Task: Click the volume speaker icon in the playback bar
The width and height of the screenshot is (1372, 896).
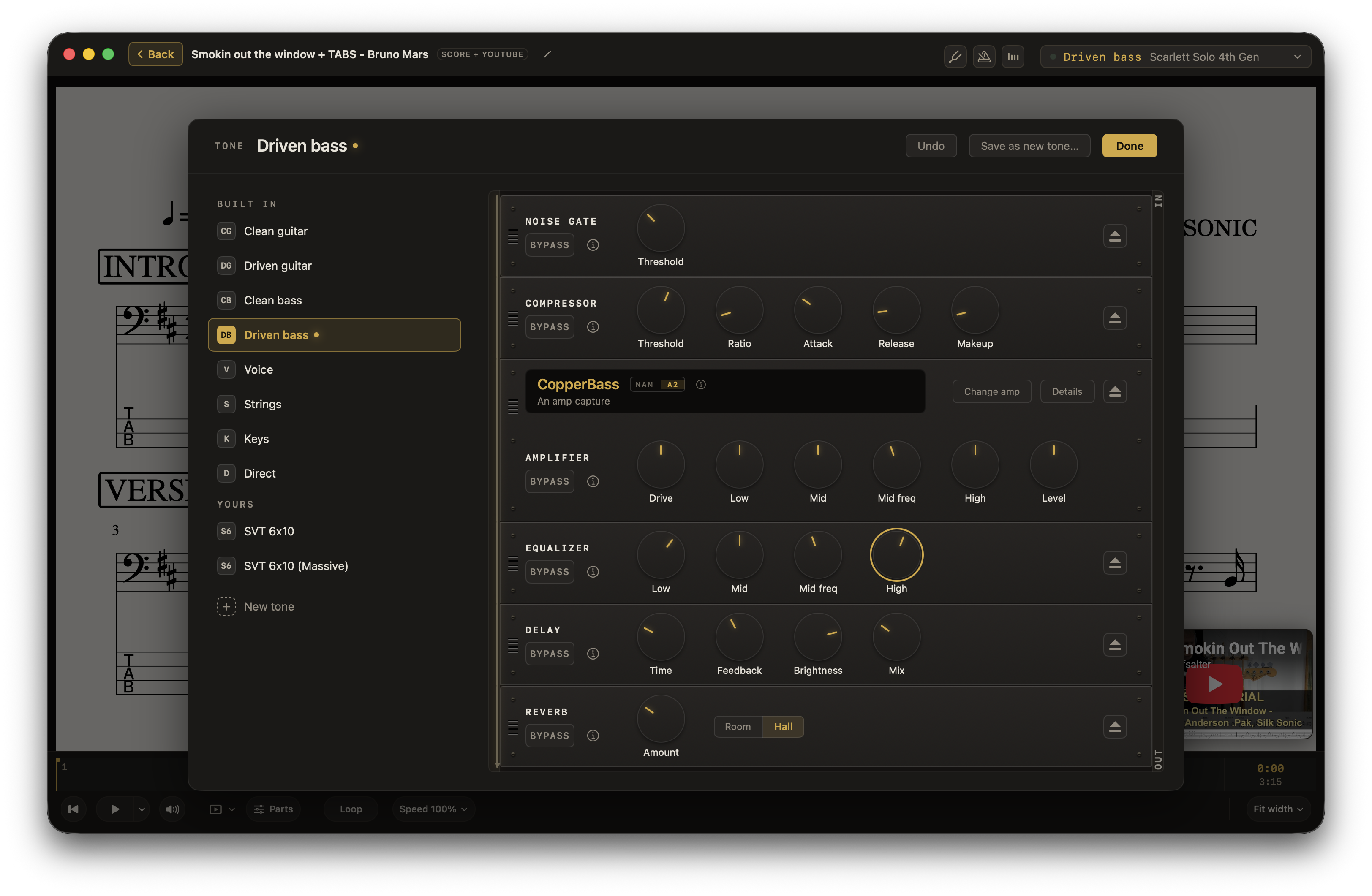Action: pos(172,809)
